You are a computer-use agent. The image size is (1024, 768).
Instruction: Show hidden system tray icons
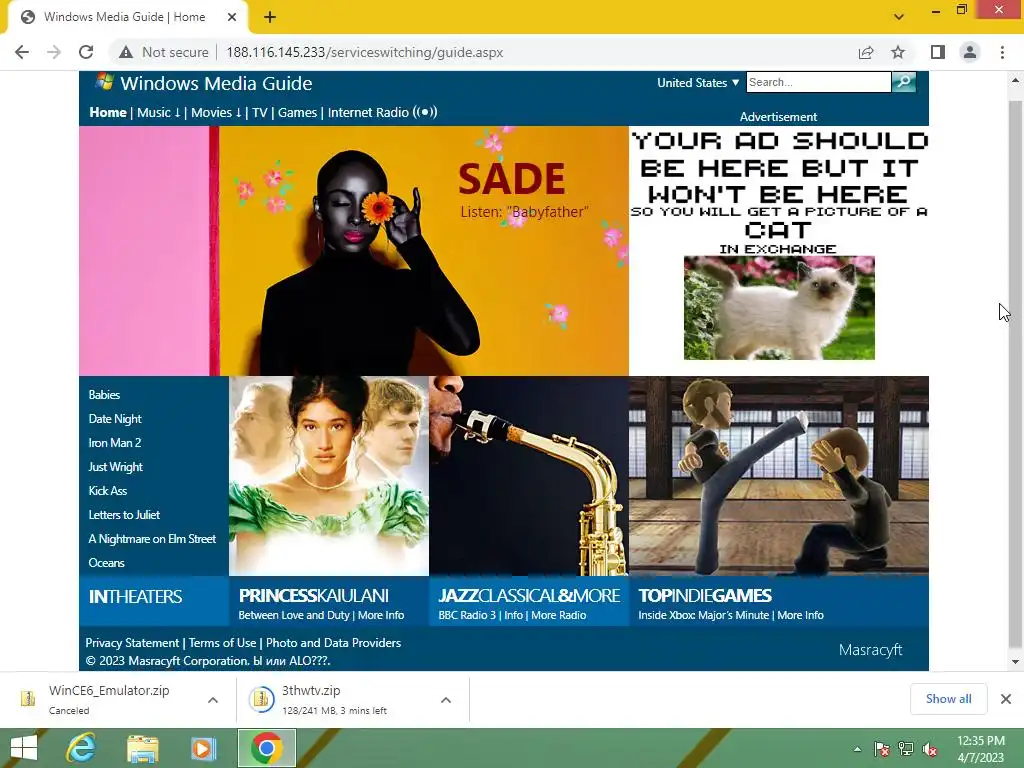[x=857, y=749]
